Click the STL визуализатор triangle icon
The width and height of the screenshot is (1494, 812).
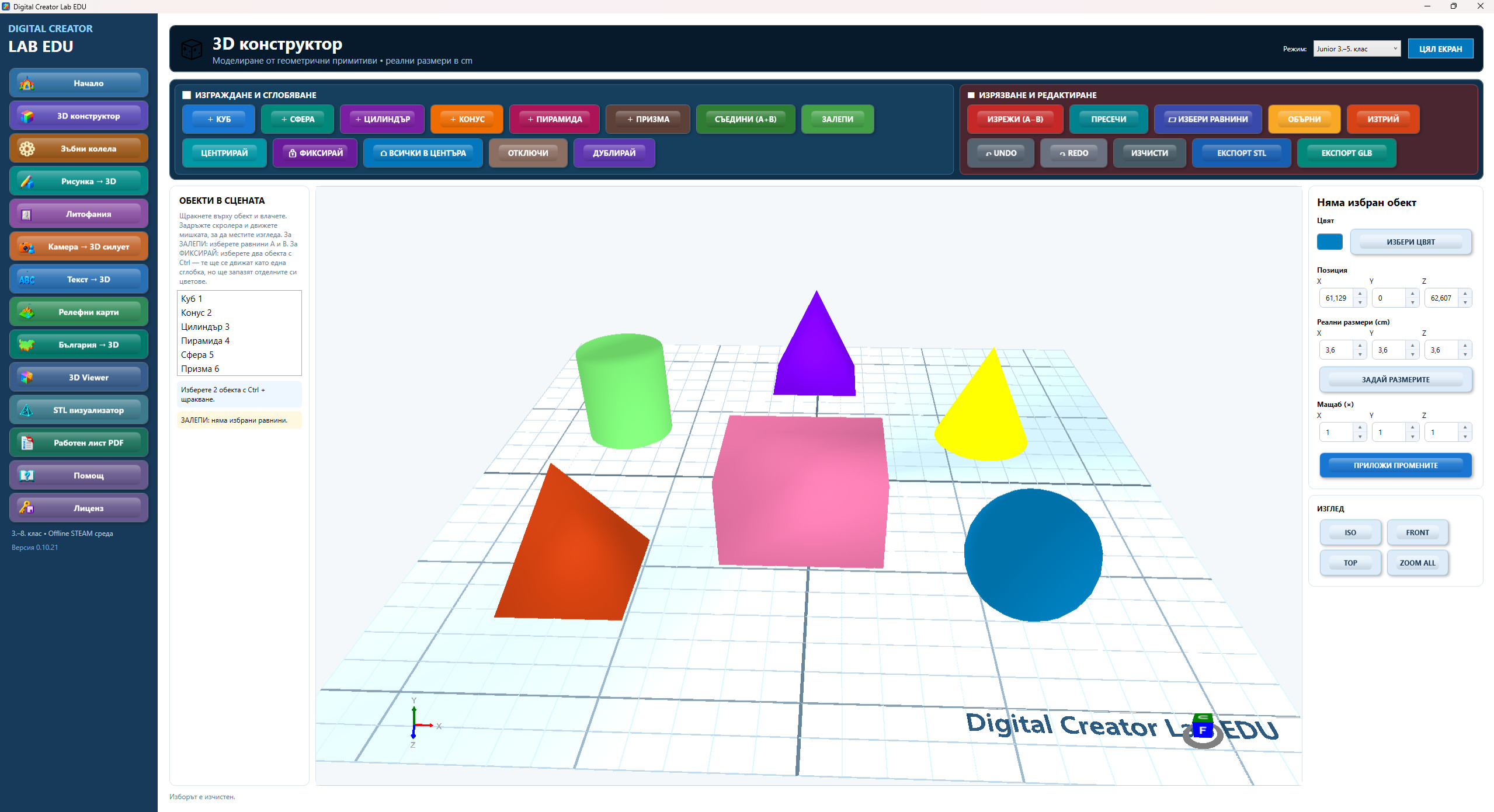(x=27, y=410)
